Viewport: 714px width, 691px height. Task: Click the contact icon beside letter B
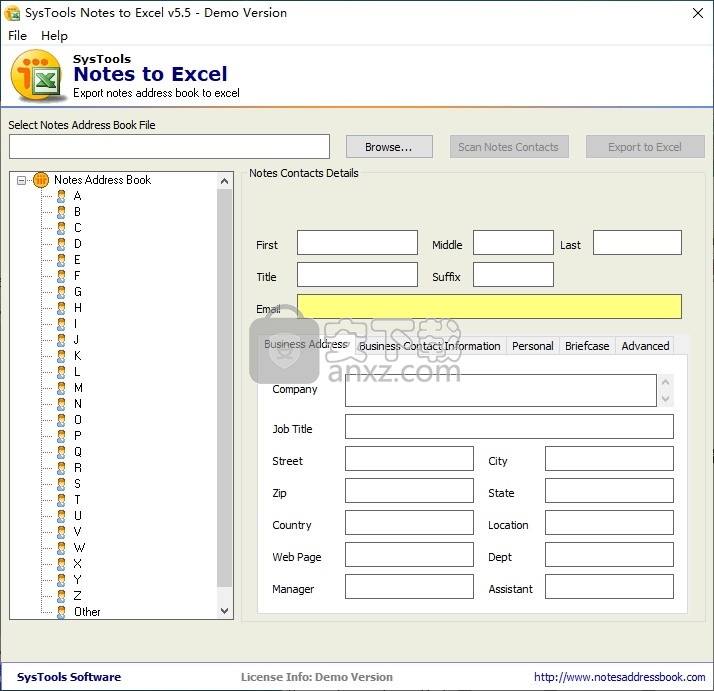[61, 212]
